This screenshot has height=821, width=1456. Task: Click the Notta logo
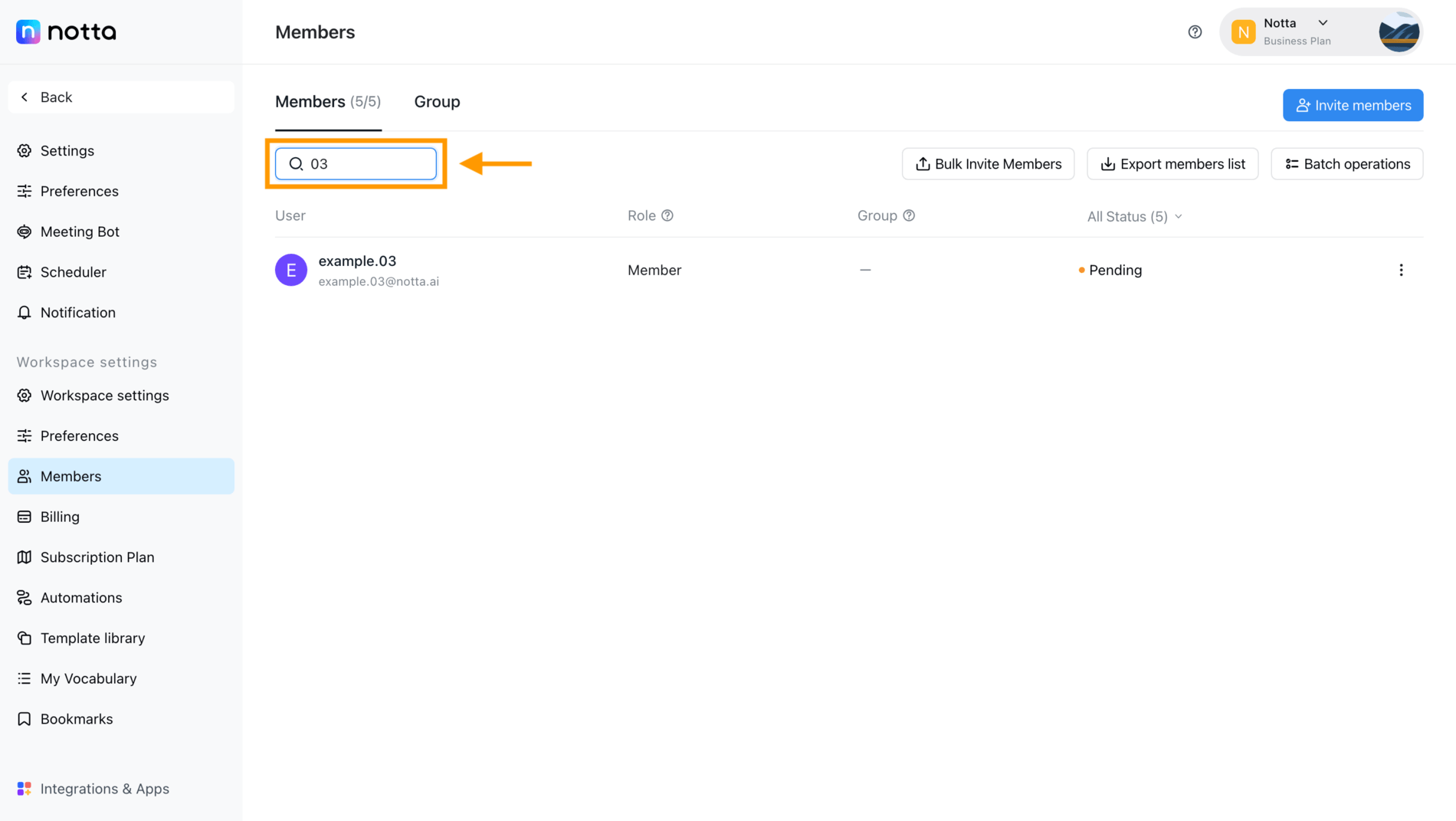66,31
